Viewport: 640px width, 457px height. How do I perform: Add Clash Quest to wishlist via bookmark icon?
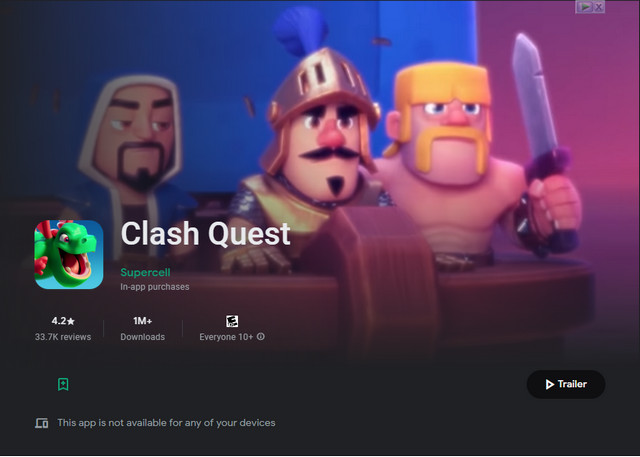pos(63,384)
